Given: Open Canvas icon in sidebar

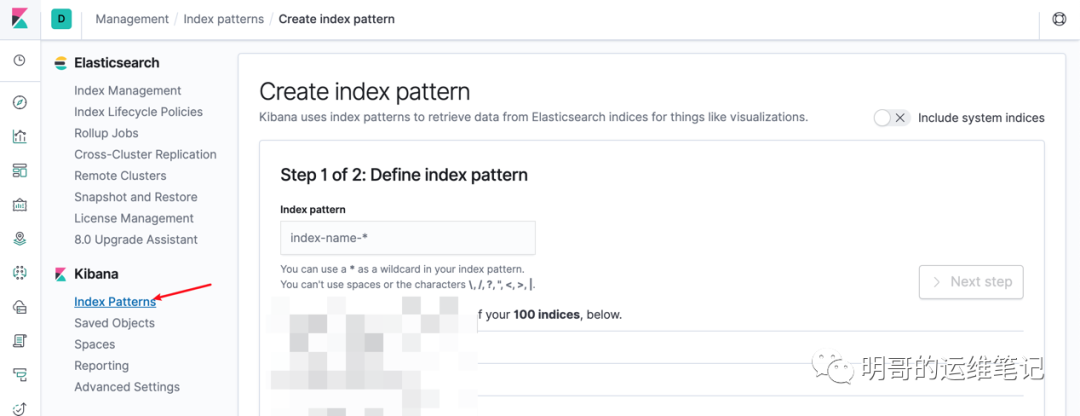Looking at the screenshot, I should click(x=19, y=205).
